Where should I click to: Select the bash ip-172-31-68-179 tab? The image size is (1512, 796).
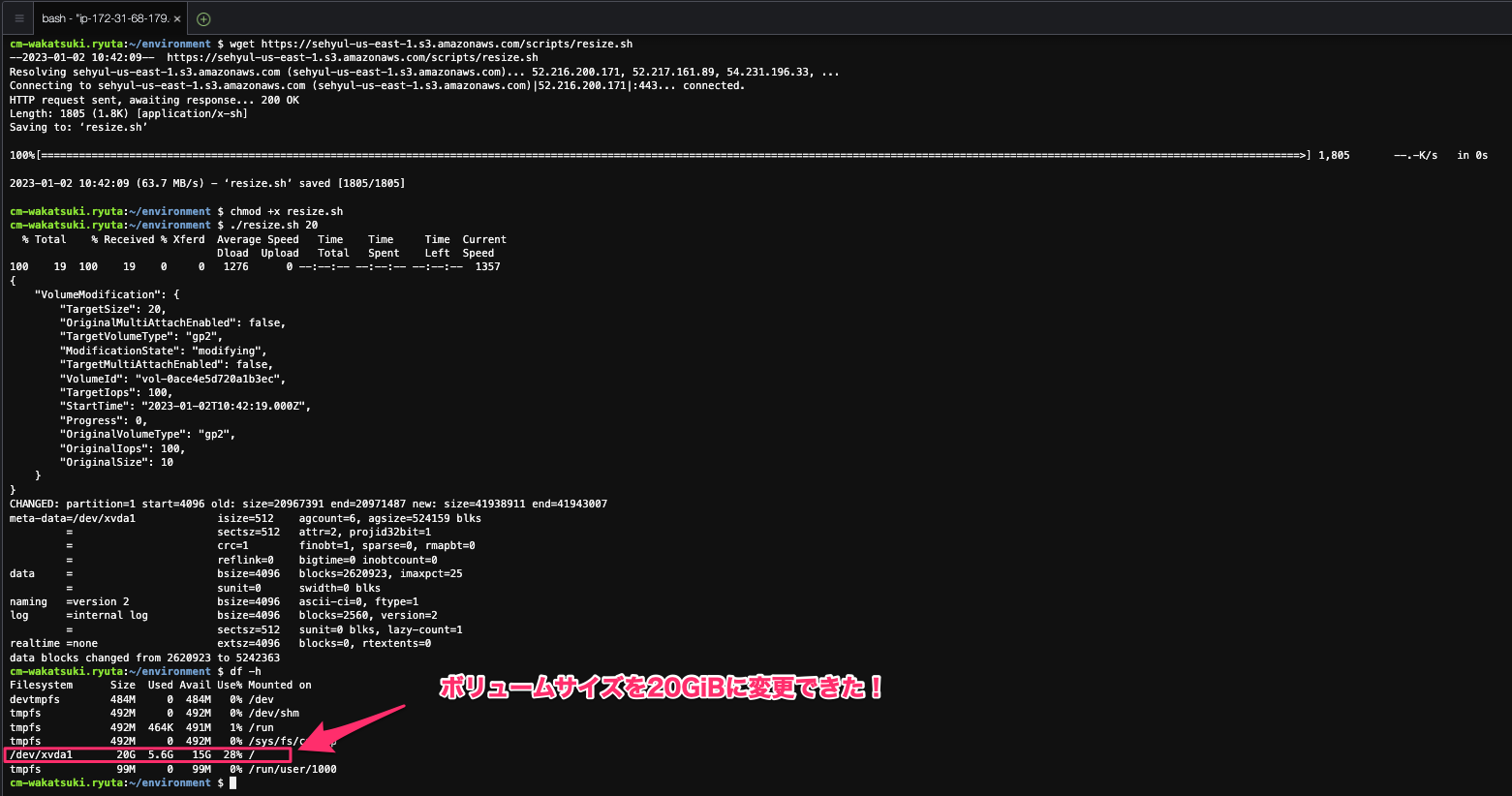[107, 18]
